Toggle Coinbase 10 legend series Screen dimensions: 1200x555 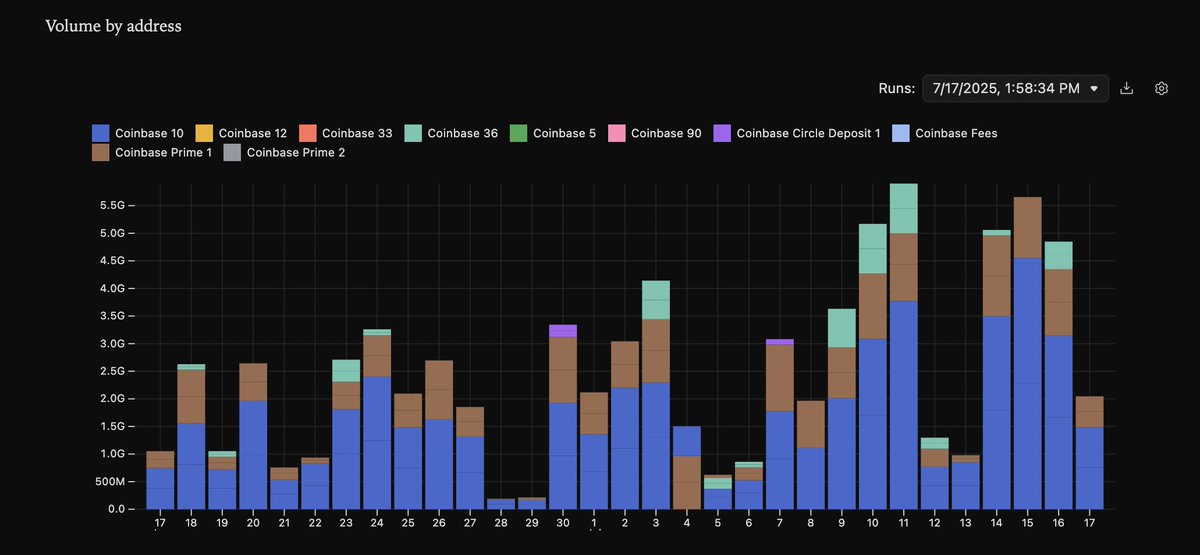(x=139, y=133)
